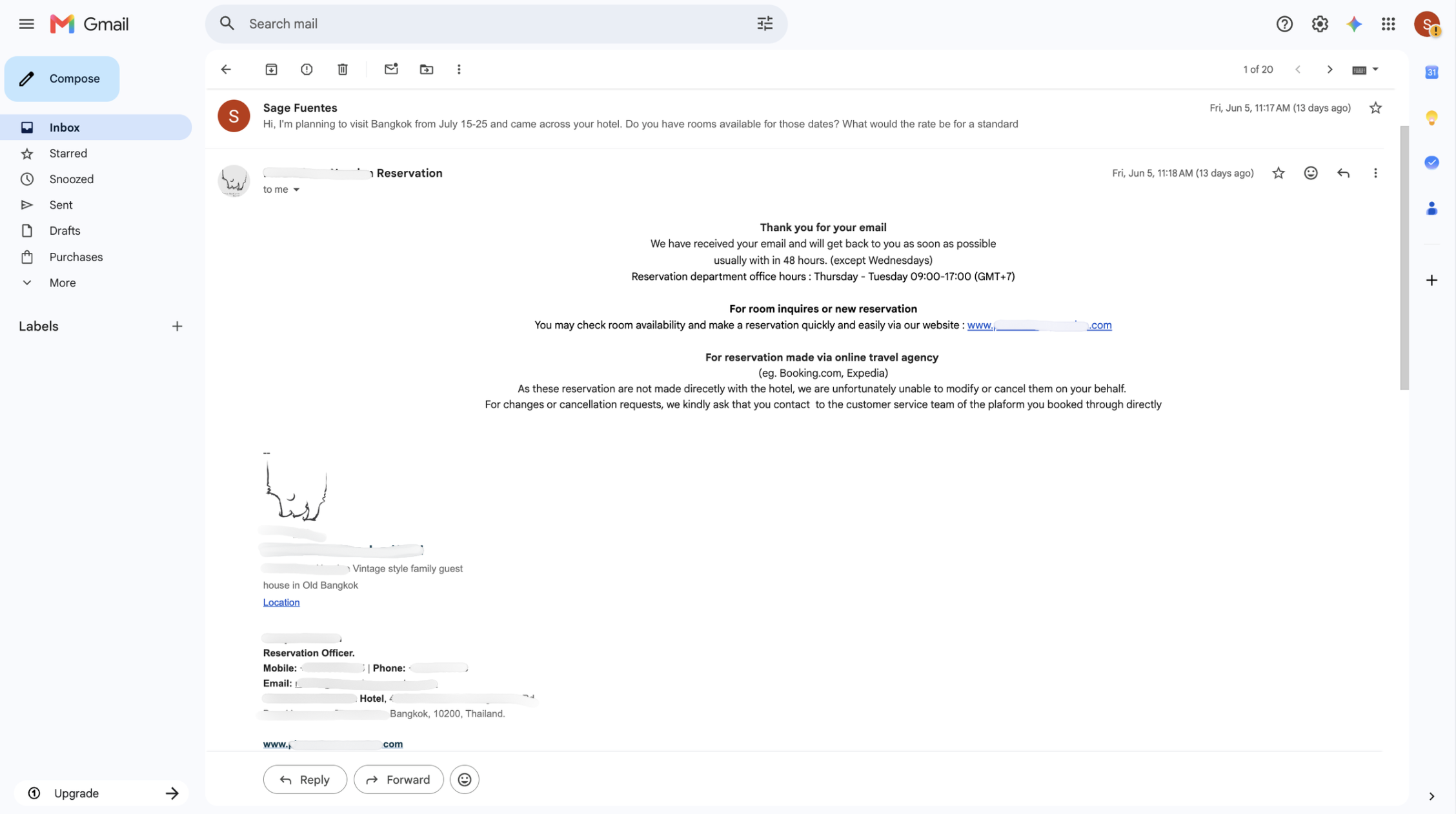
Task: Click the Forward button
Action: pyautogui.click(x=398, y=779)
